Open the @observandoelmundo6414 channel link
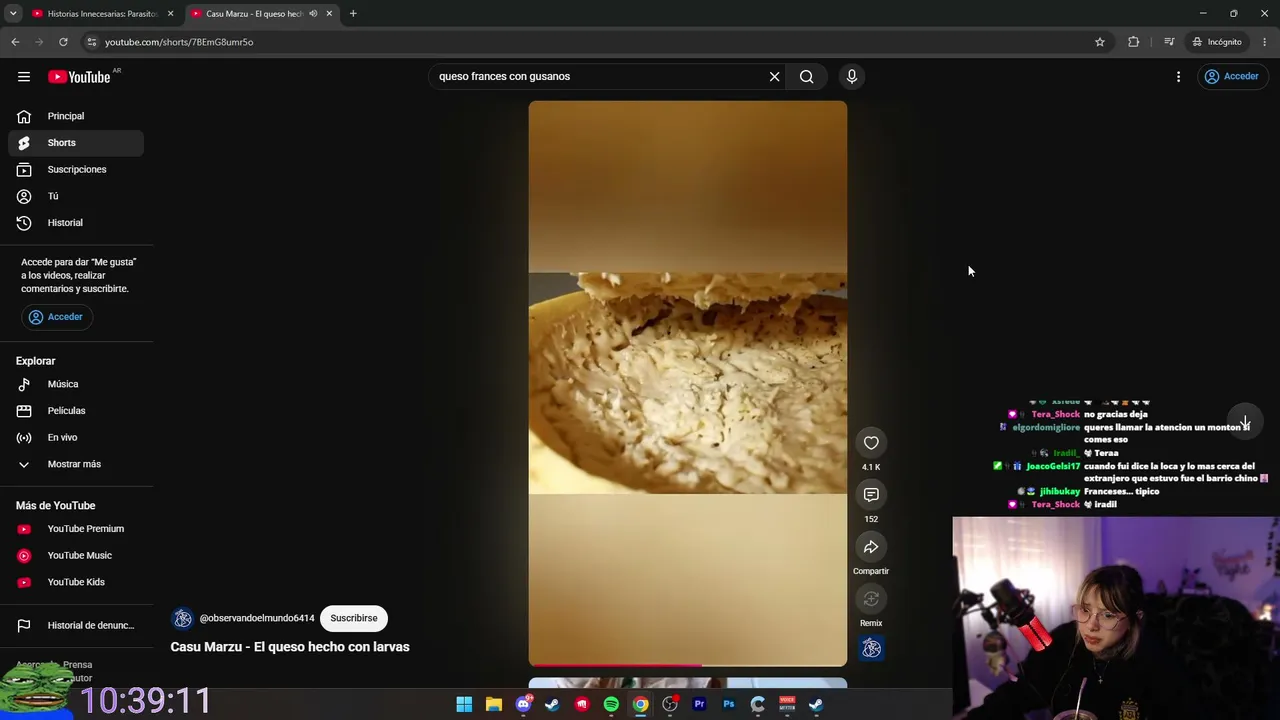This screenshot has width=1280, height=720. click(257, 618)
